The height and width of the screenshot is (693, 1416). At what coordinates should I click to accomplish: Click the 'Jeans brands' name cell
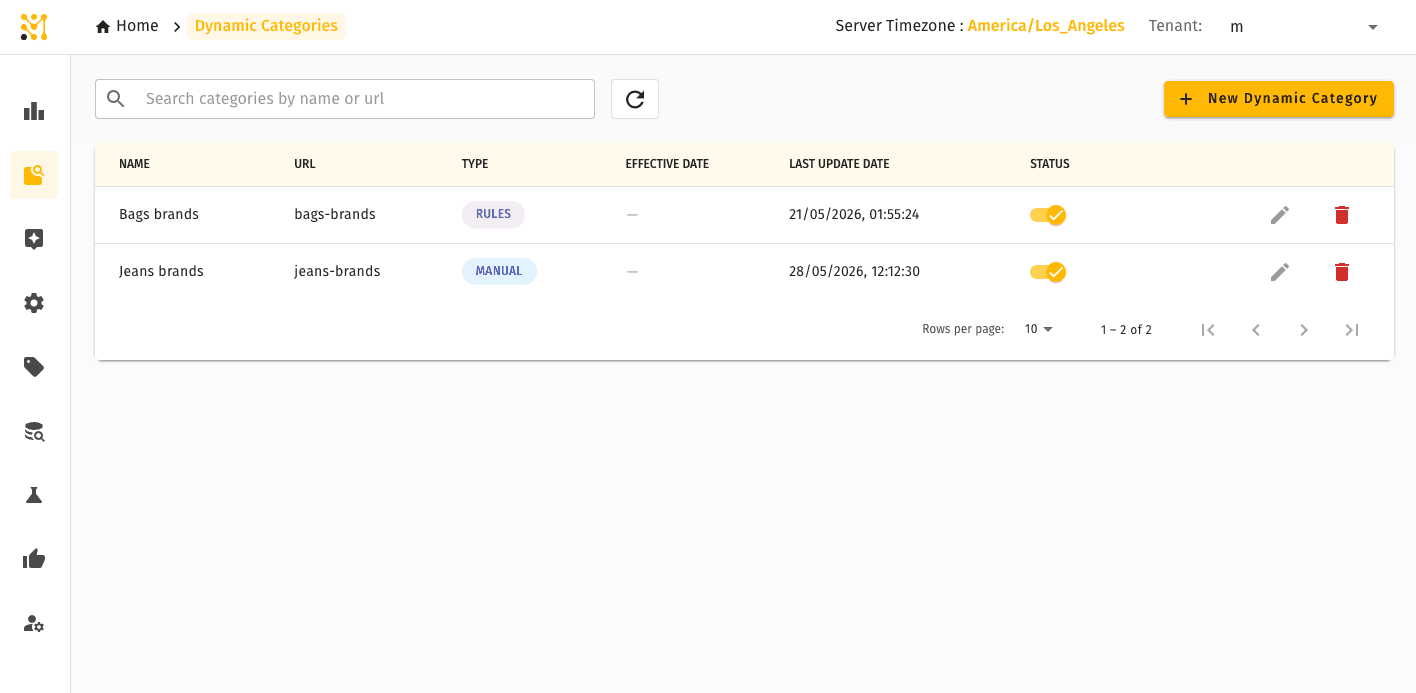pos(161,271)
